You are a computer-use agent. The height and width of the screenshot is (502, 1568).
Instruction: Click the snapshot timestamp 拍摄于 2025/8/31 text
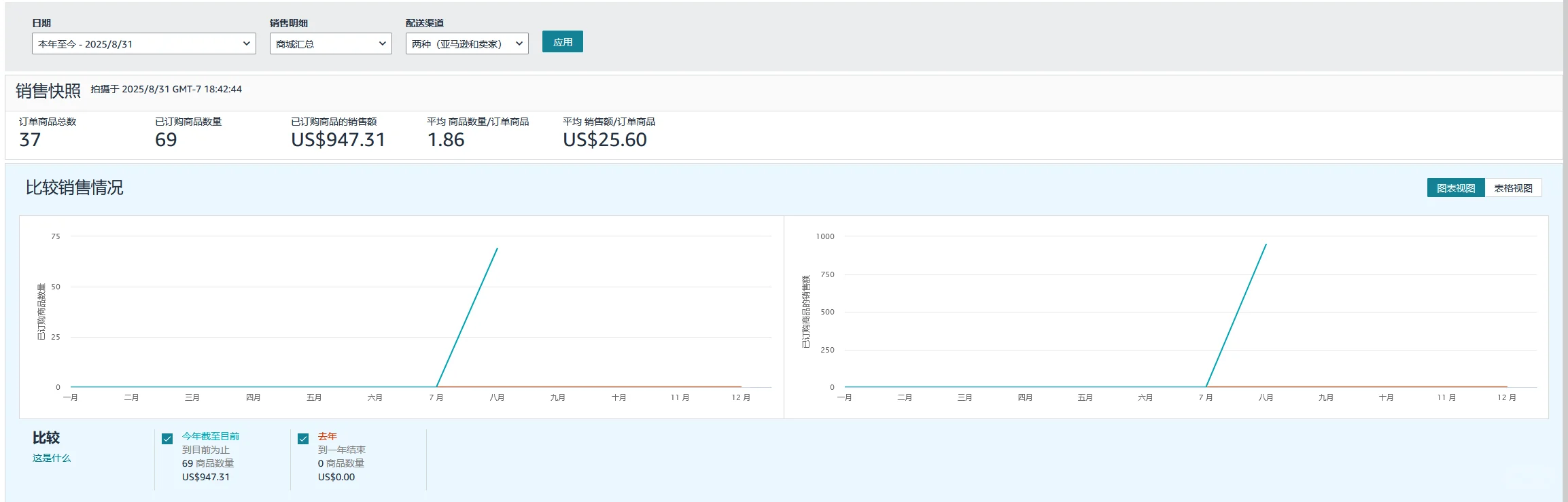(x=167, y=89)
